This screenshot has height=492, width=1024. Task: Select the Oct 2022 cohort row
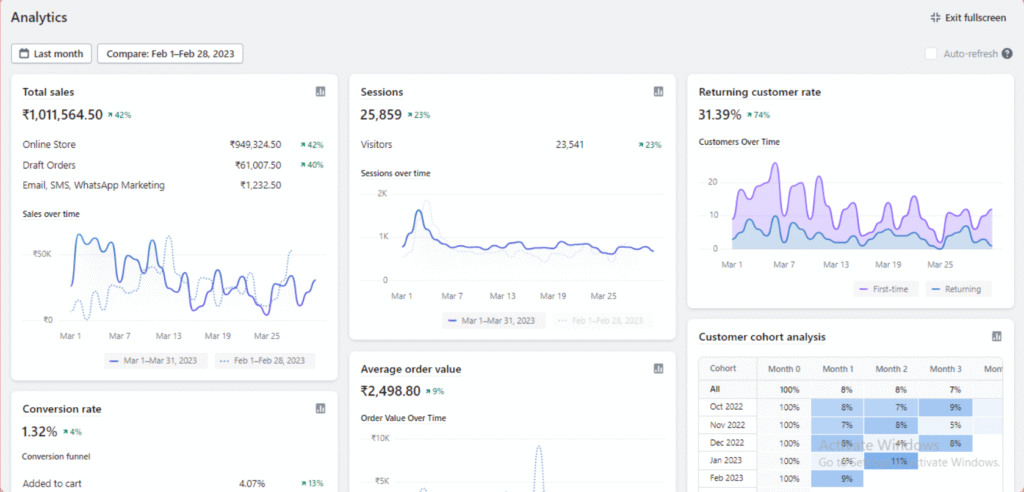coord(726,407)
